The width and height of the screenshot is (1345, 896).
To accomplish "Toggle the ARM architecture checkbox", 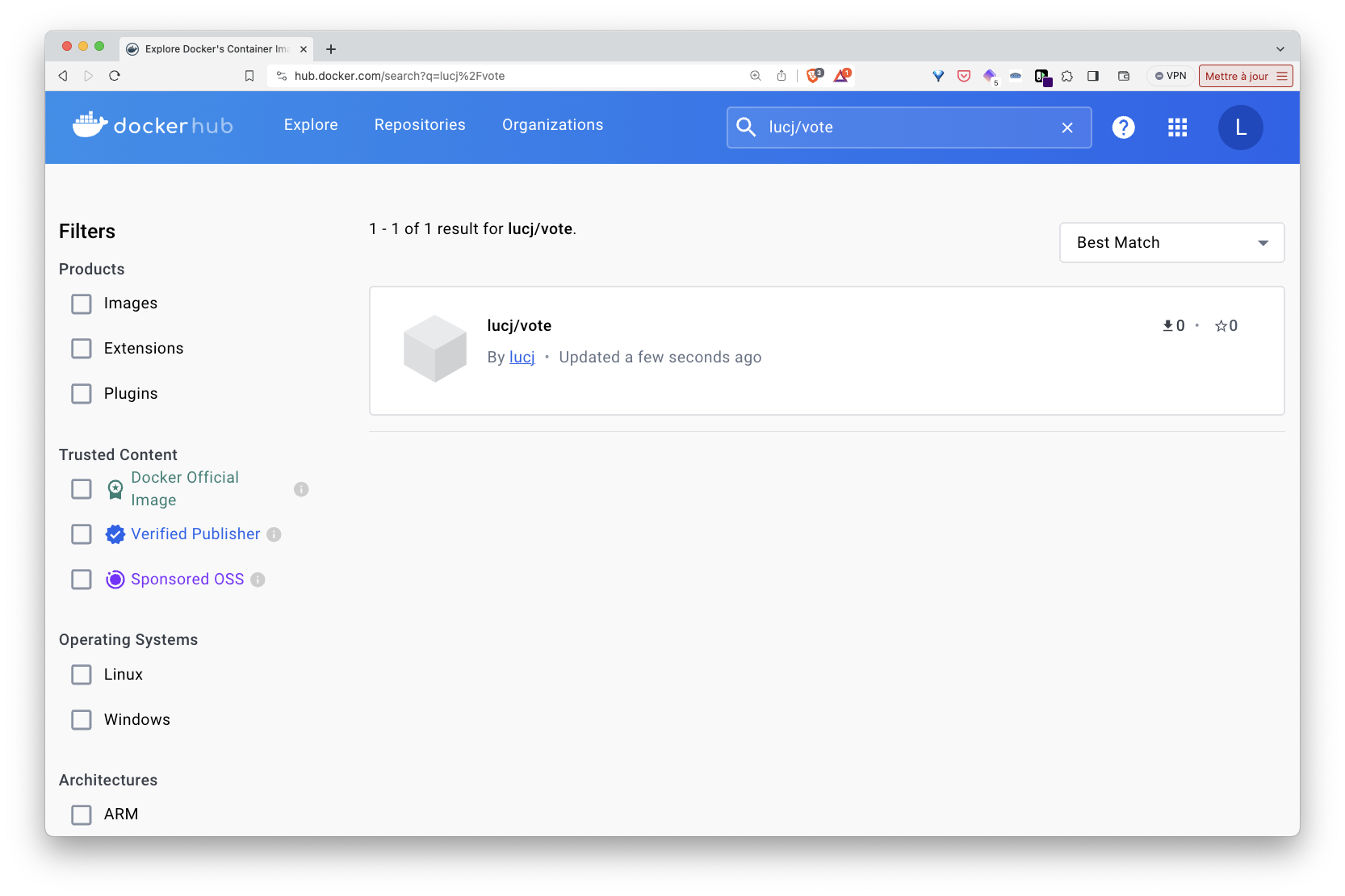I will (81, 814).
